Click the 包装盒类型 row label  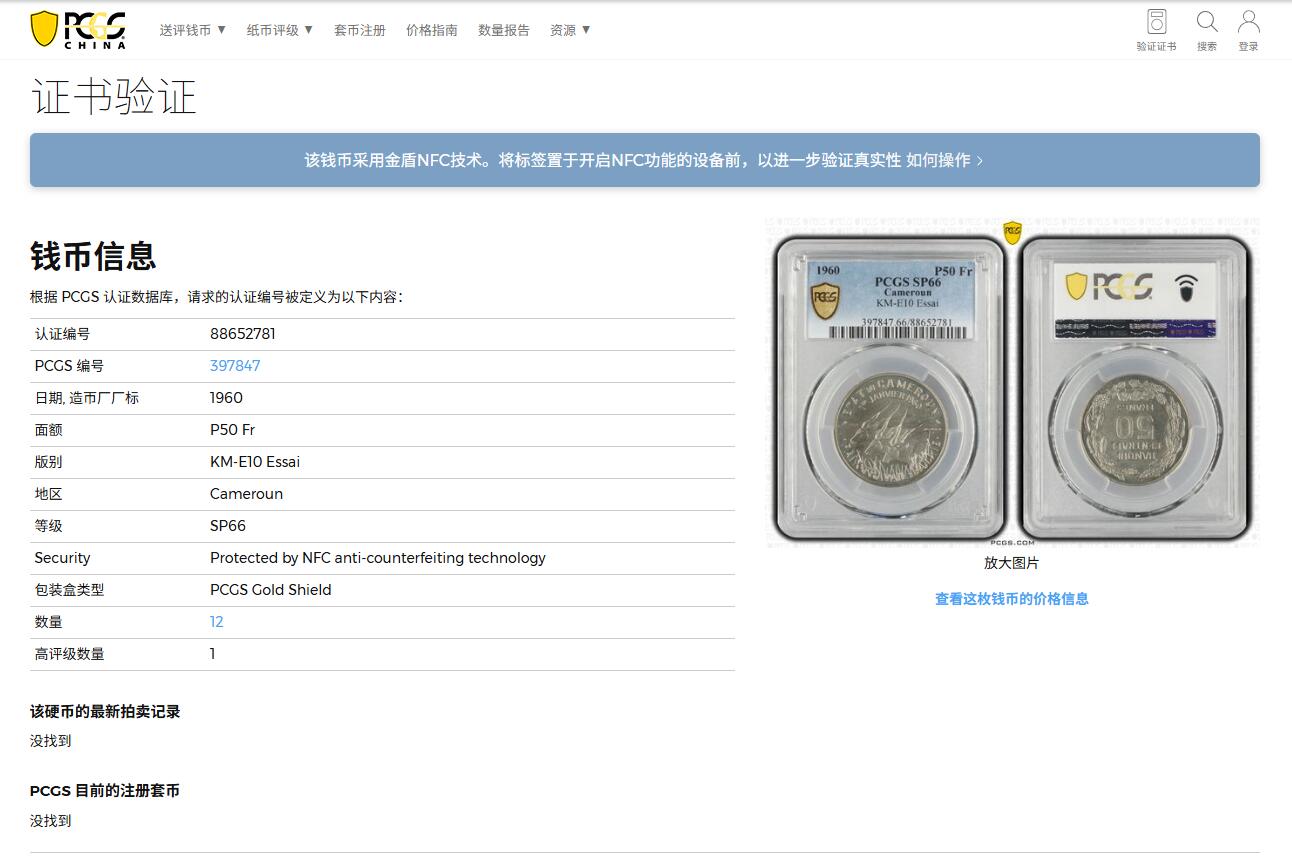tap(69, 590)
